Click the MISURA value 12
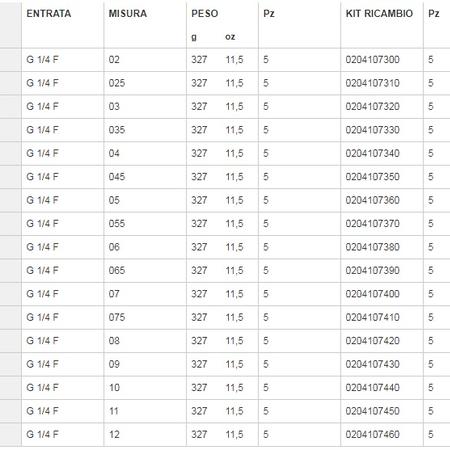This screenshot has height=450, width=450. tap(114, 435)
